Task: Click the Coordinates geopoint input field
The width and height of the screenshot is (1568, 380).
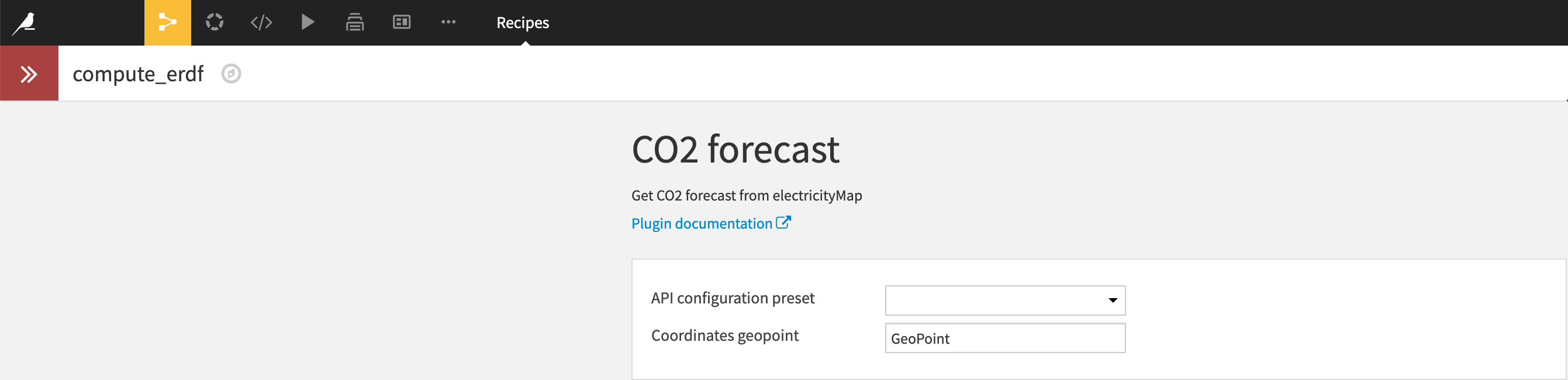Action: pyautogui.click(x=1004, y=338)
